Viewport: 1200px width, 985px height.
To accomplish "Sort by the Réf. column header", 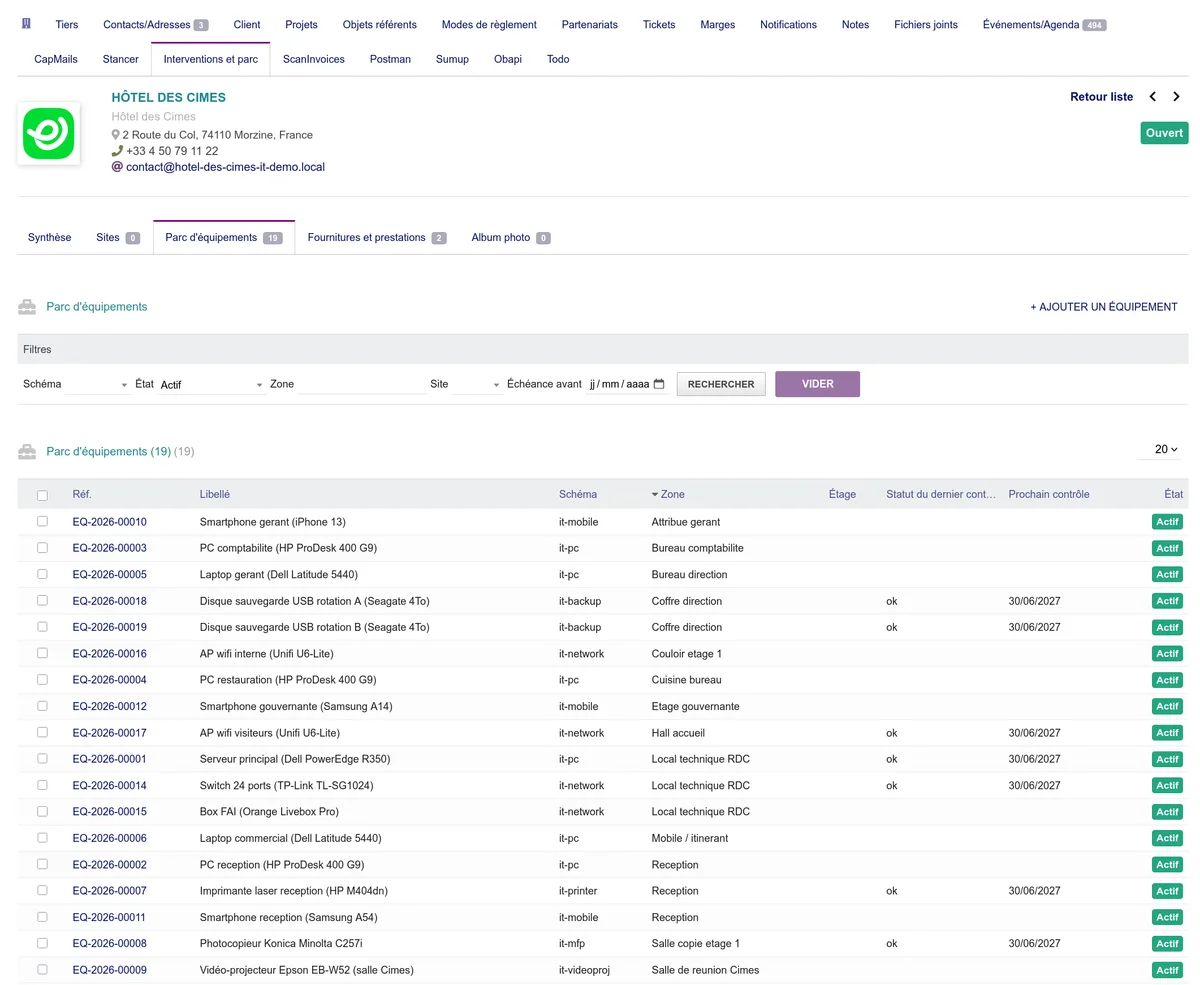I will click(x=82, y=494).
